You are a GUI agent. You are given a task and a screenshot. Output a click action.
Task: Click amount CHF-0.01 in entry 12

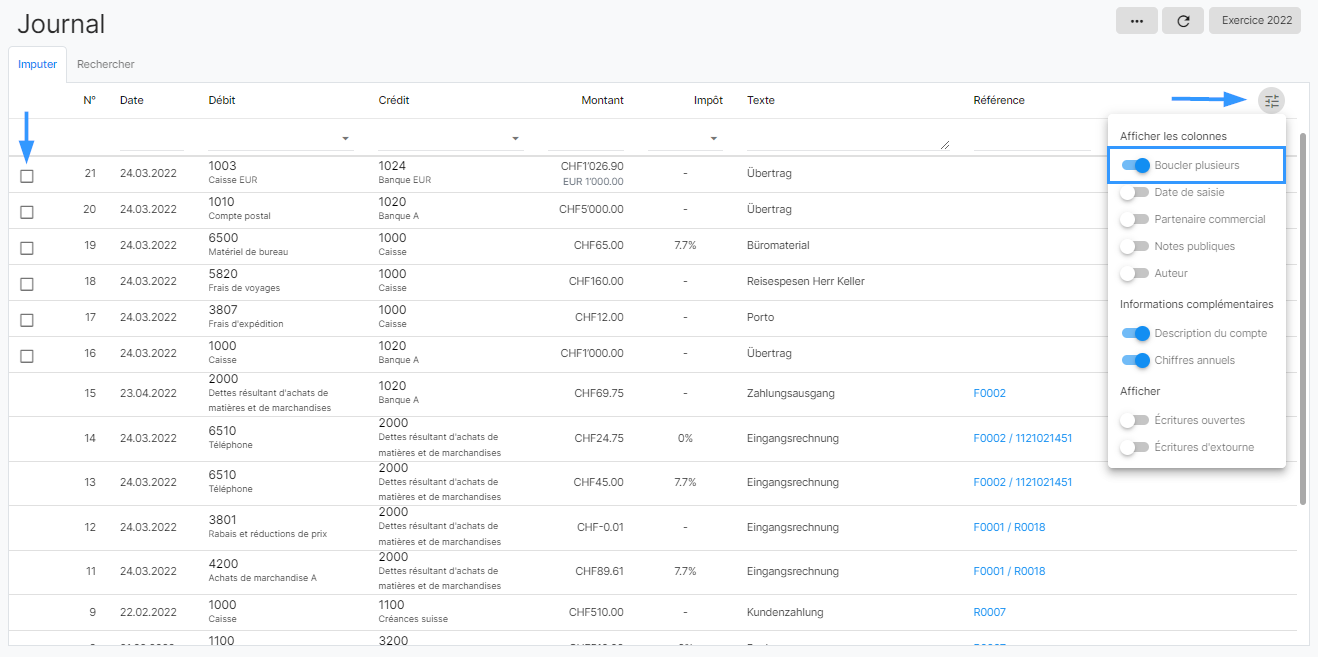(600, 527)
